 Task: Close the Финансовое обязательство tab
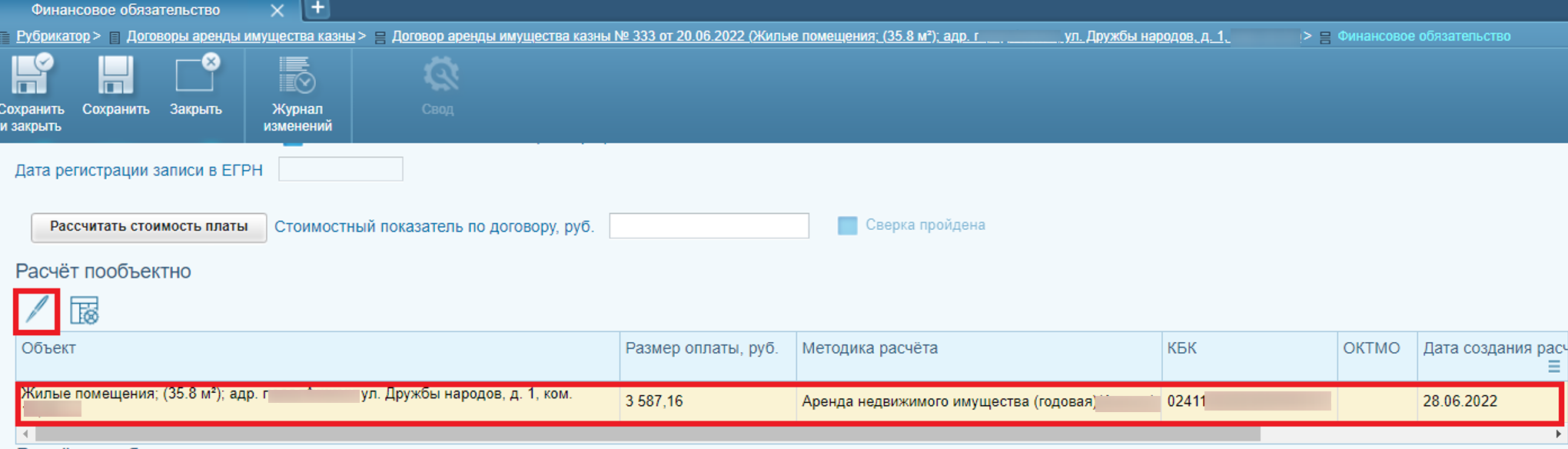277,11
